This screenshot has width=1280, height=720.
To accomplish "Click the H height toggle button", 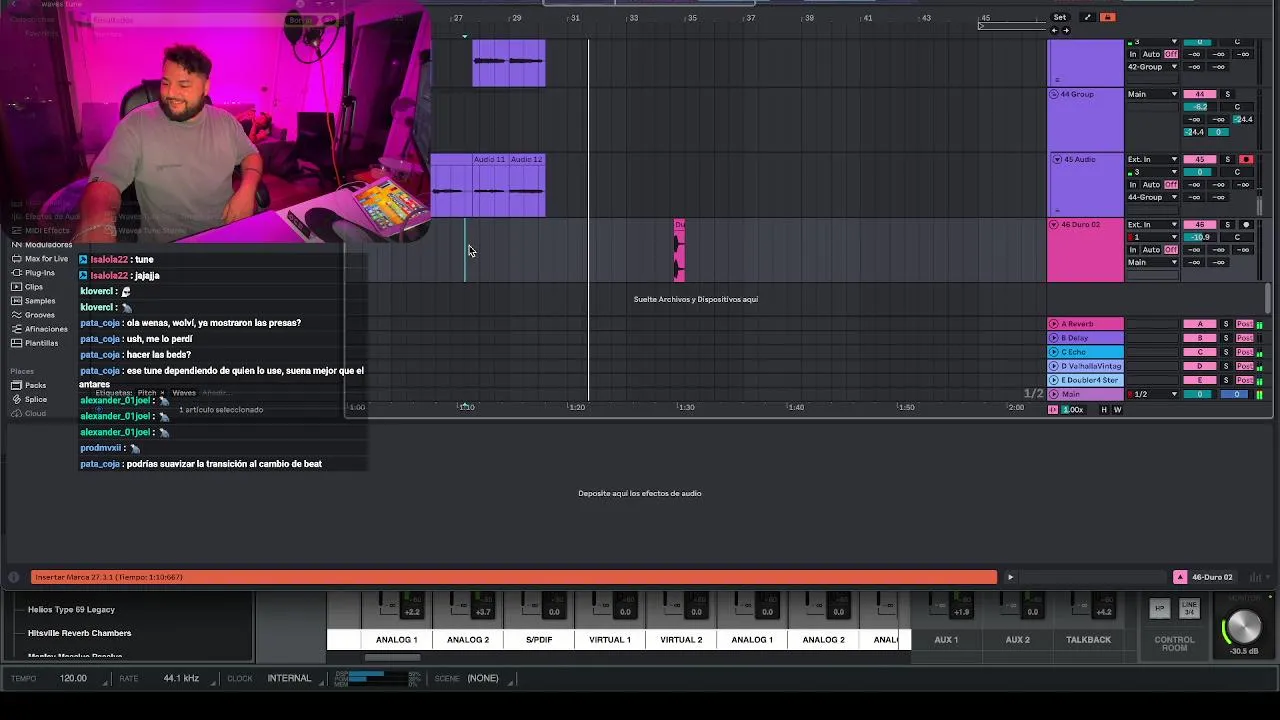I will point(1104,410).
